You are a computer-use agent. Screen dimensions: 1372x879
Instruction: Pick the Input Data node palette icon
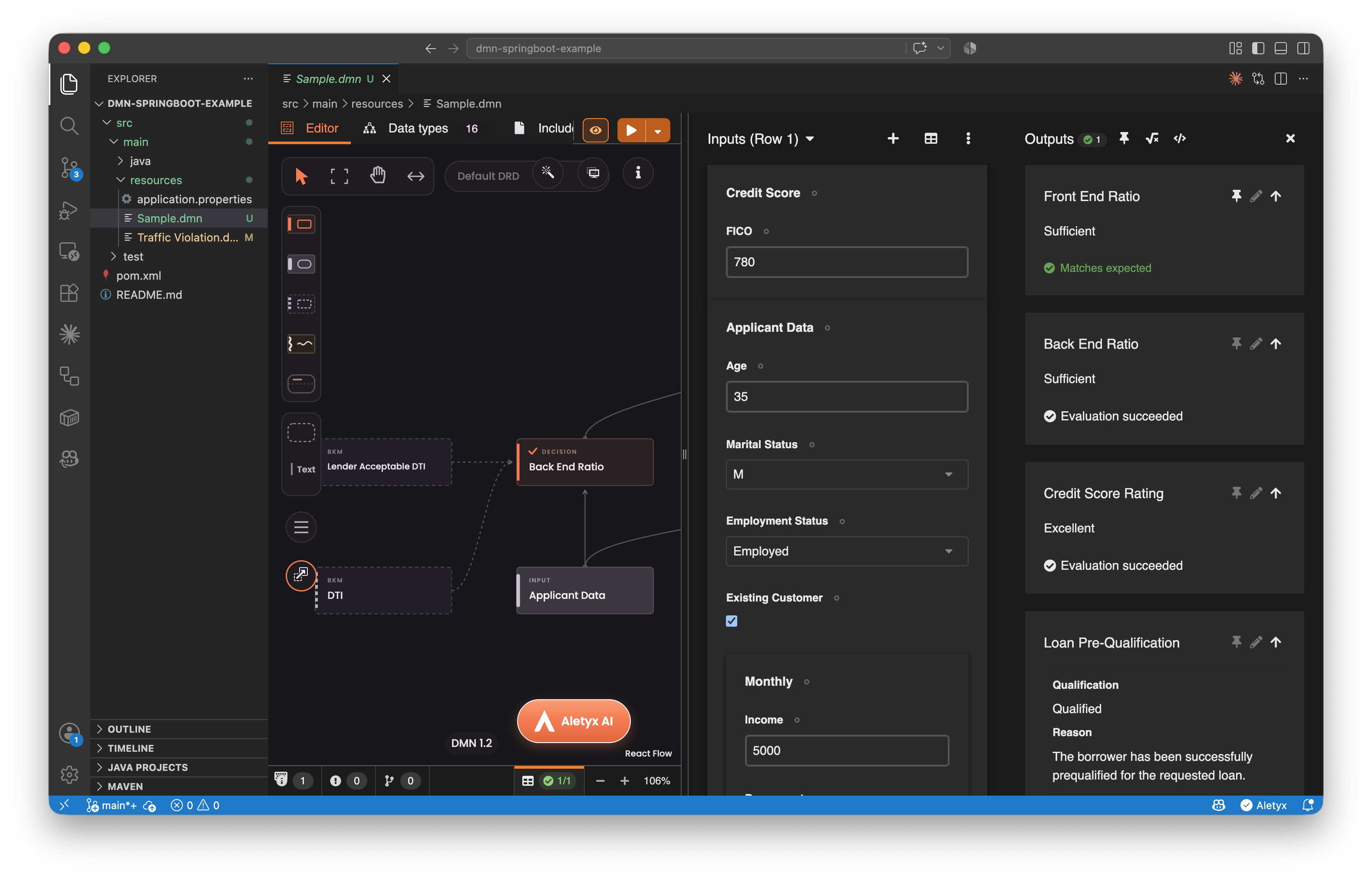[x=301, y=264]
